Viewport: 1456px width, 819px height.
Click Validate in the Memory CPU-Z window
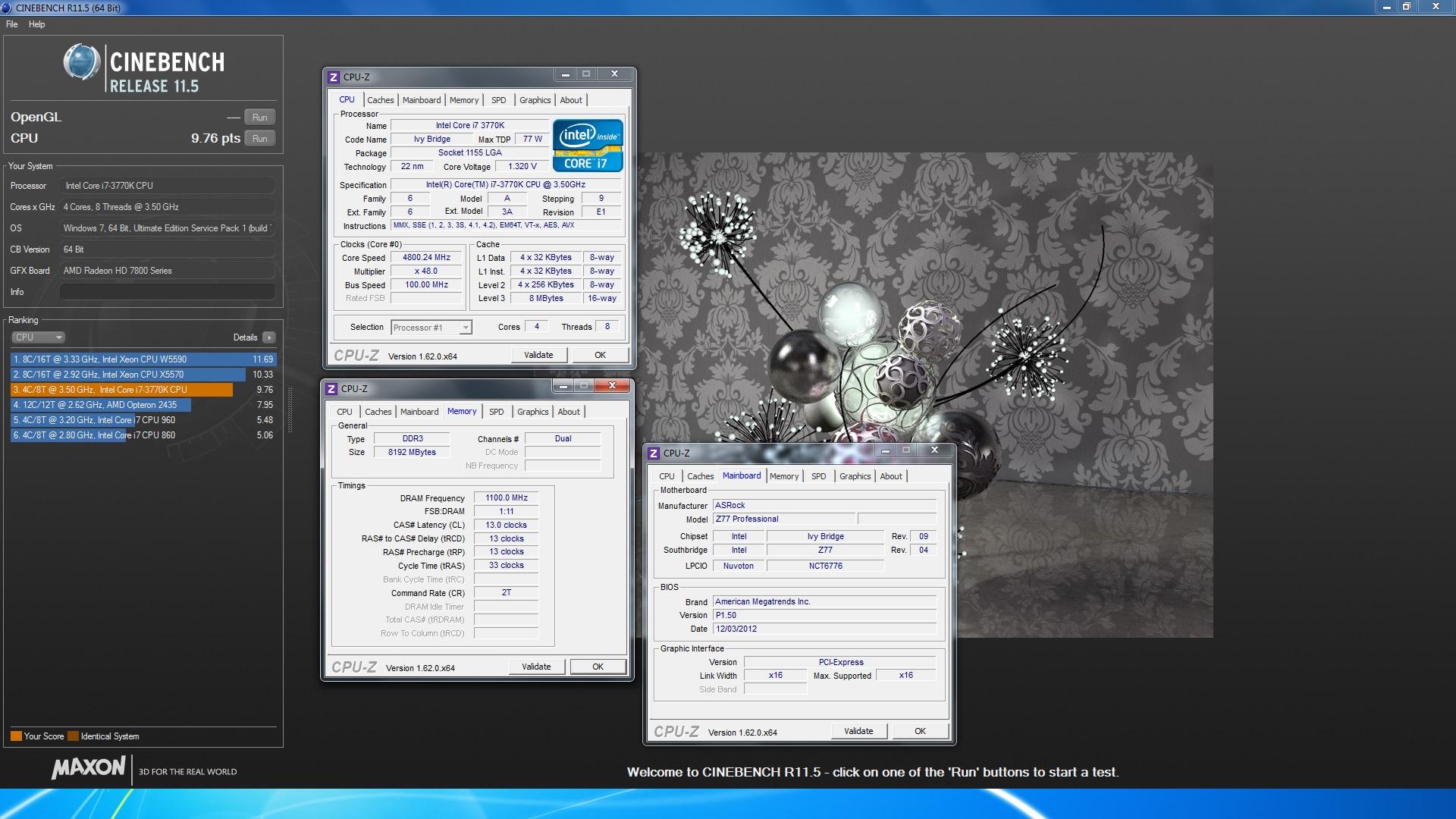pyautogui.click(x=536, y=667)
